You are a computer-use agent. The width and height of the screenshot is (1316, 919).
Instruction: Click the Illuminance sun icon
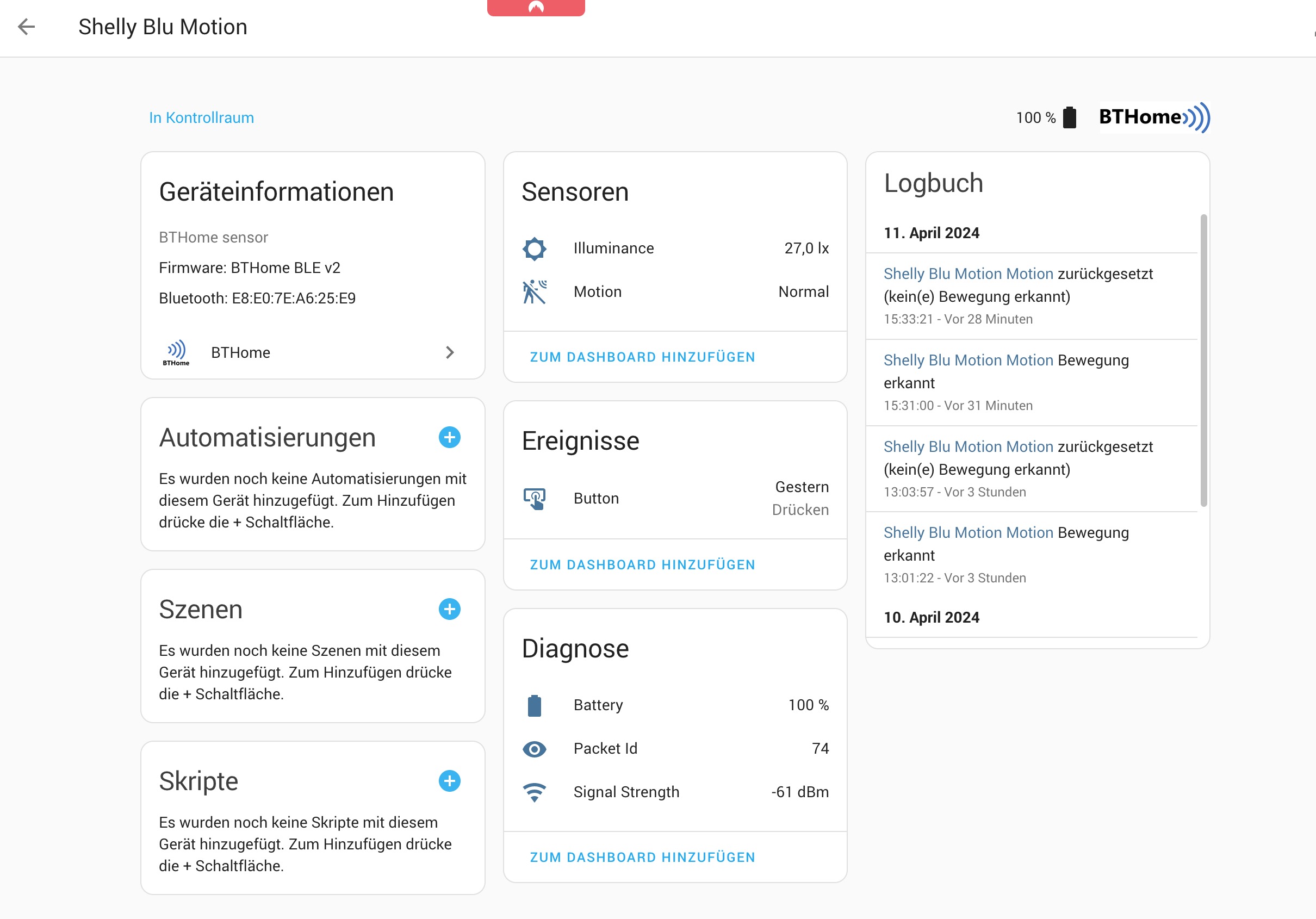point(534,249)
